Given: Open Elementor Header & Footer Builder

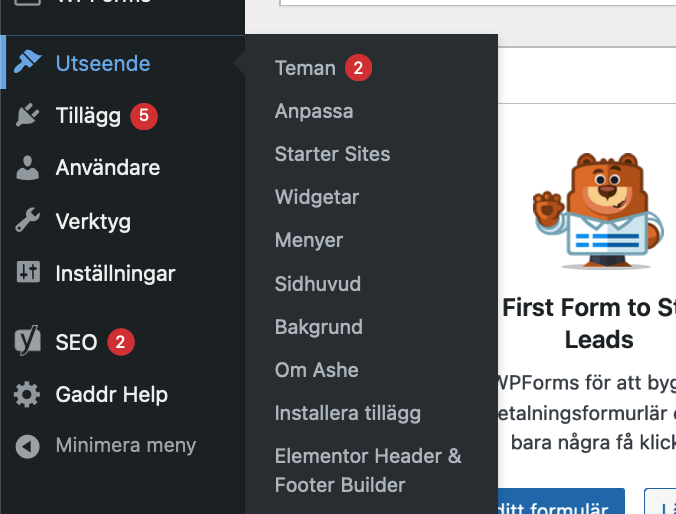Looking at the screenshot, I should coord(368,471).
